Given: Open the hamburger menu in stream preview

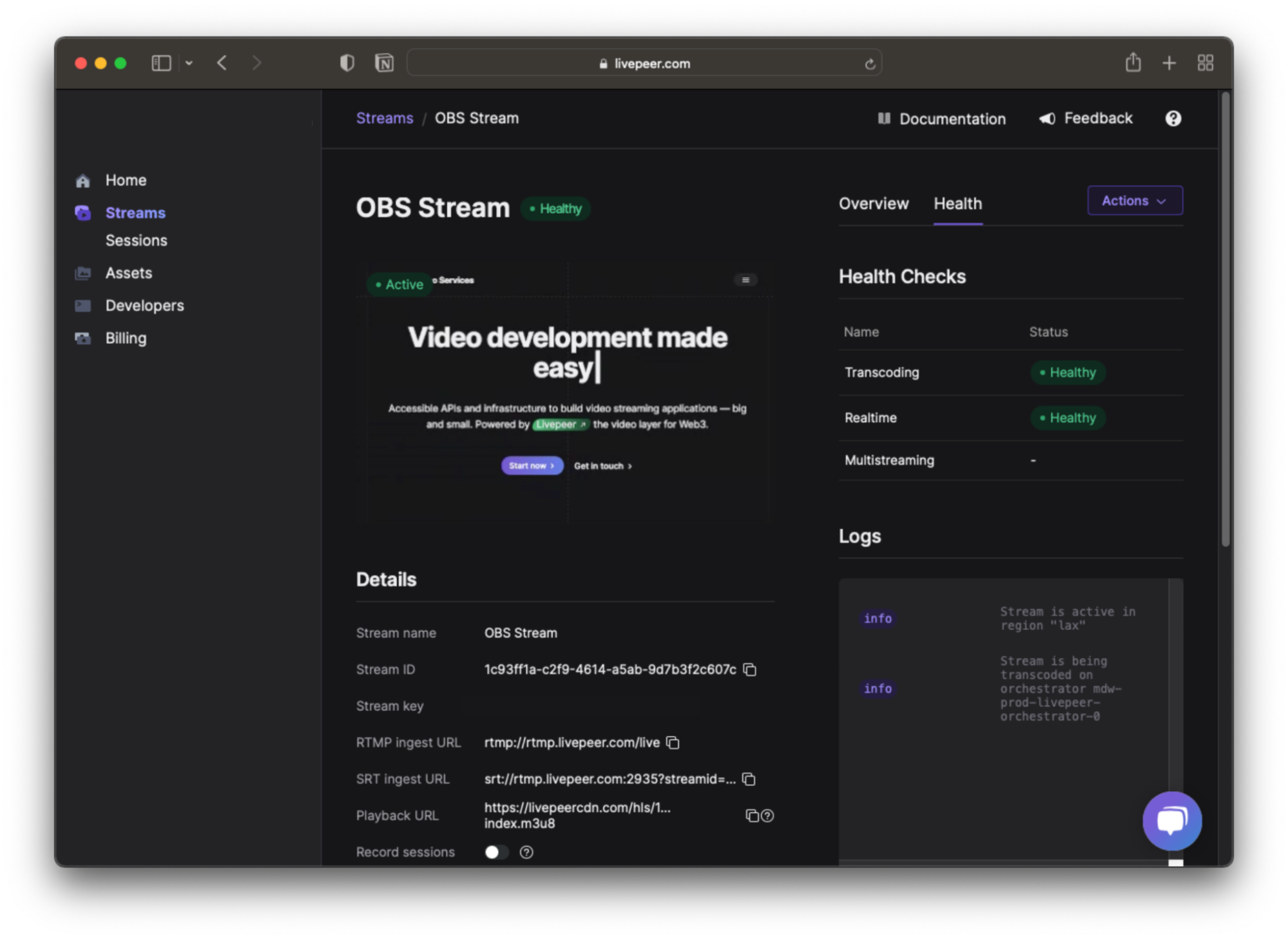Looking at the screenshot, I should click(745, 280).
